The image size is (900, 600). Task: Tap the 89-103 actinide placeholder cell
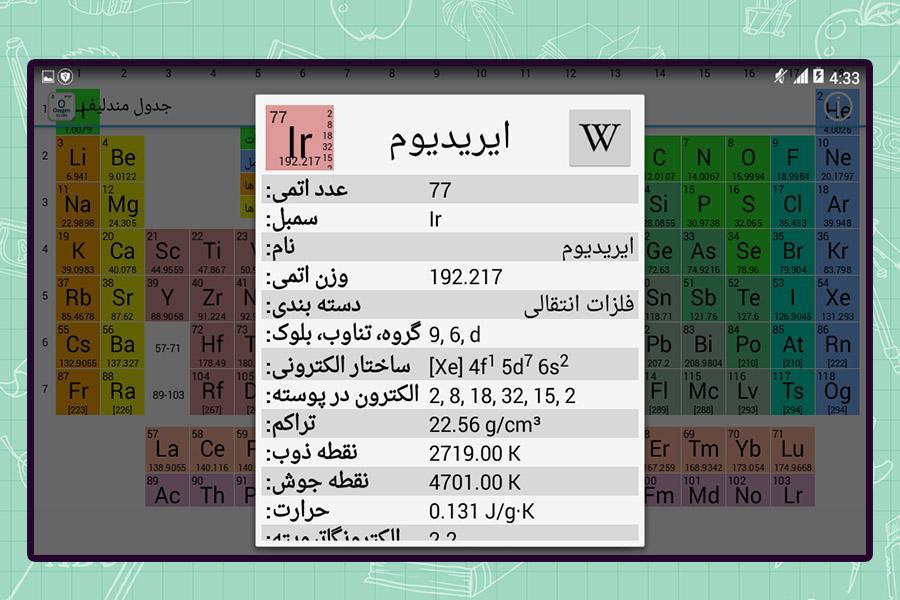pos(167,394)
